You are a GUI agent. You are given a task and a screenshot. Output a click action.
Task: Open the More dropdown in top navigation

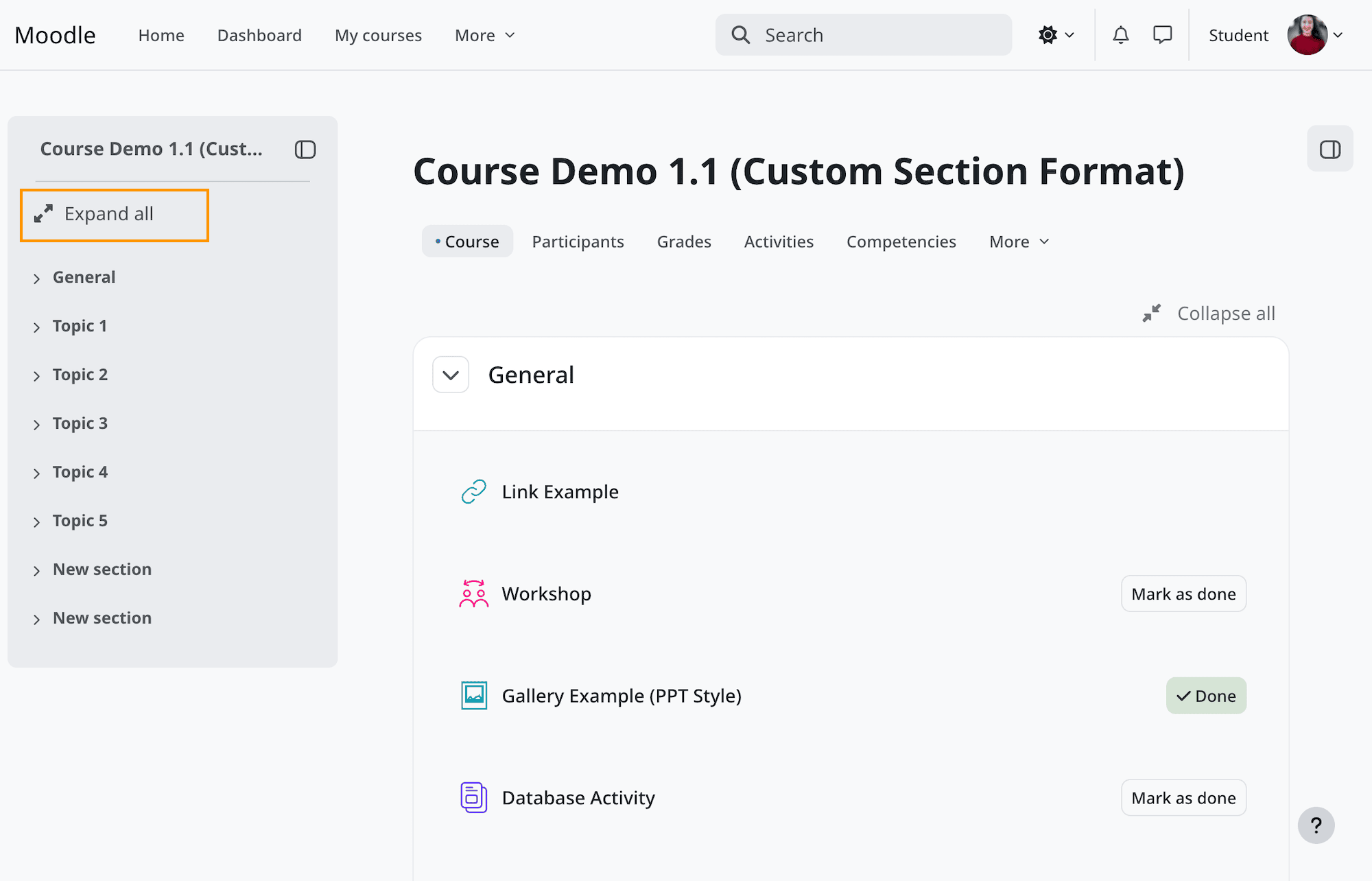point(485,35)
